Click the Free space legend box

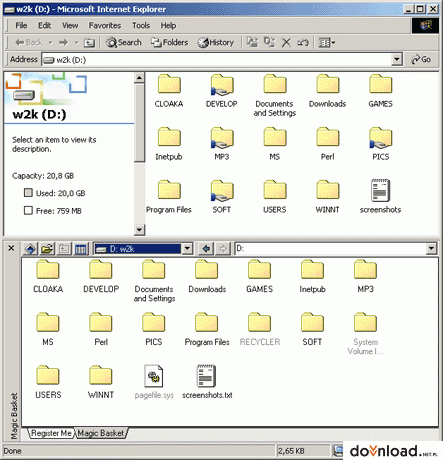(28, 210)
